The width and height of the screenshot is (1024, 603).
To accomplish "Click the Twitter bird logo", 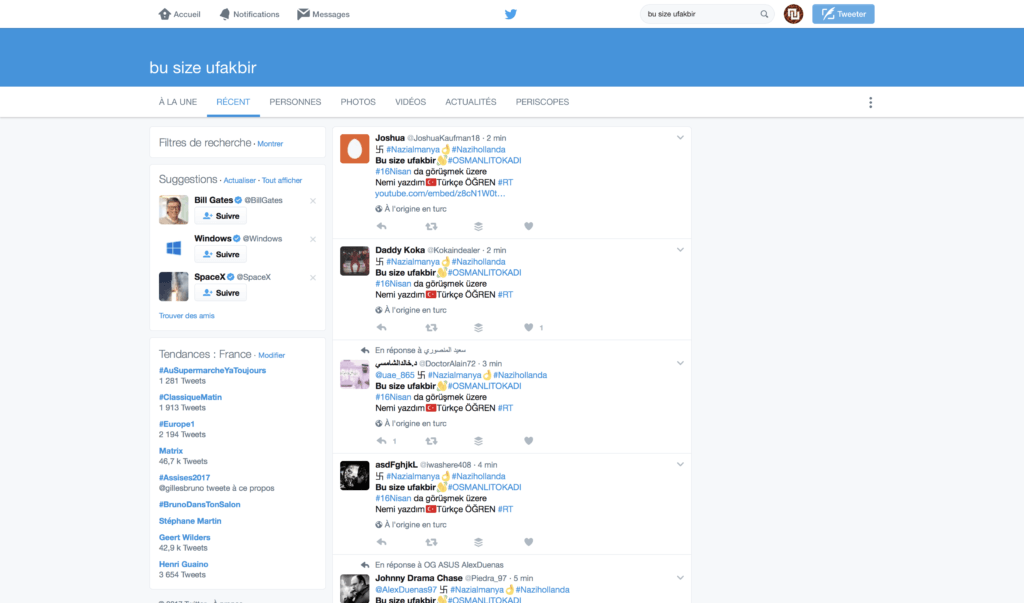I will pos(511,14).
